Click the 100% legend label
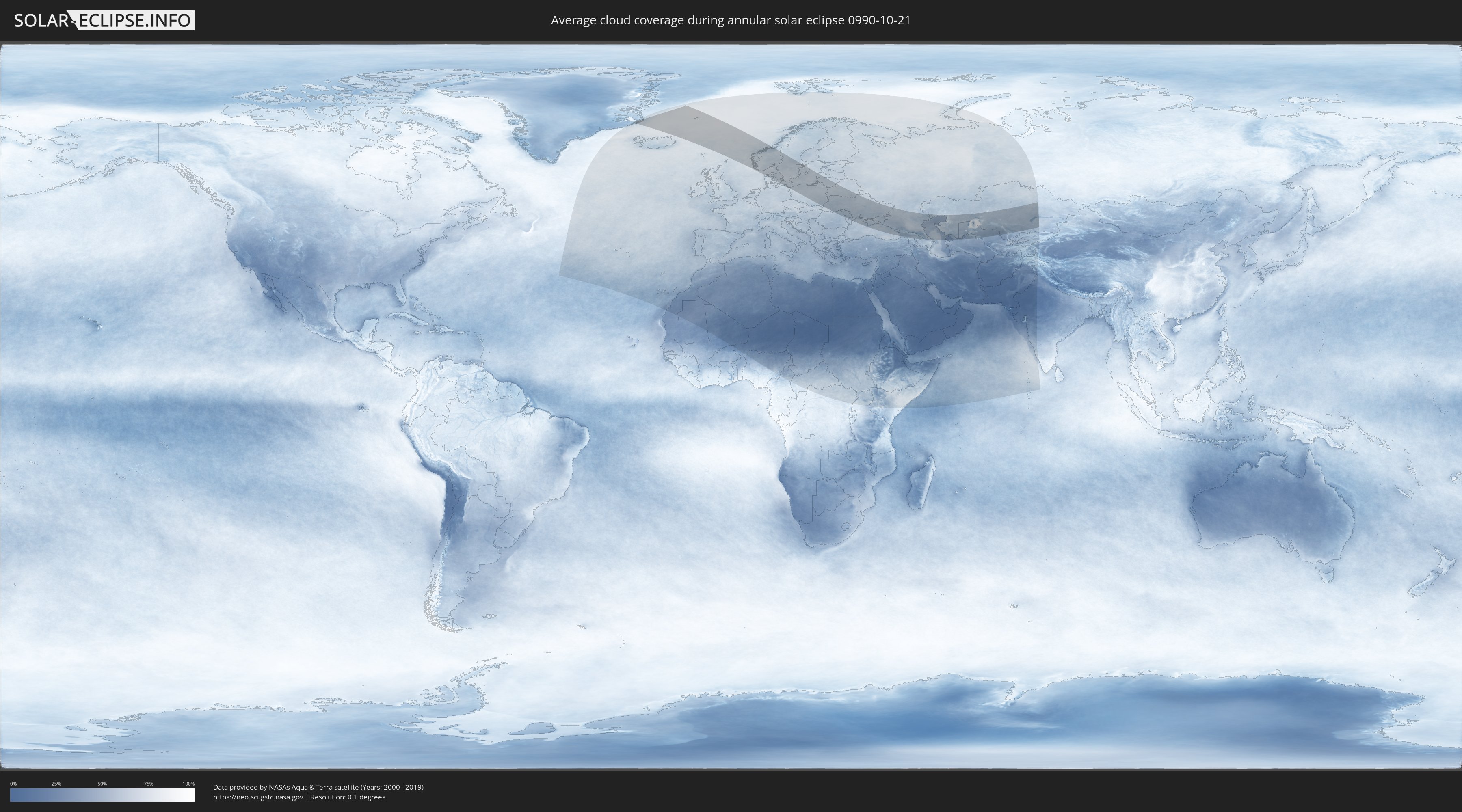1462x812 pixels. pyautogui.click(x=188, y=784)
